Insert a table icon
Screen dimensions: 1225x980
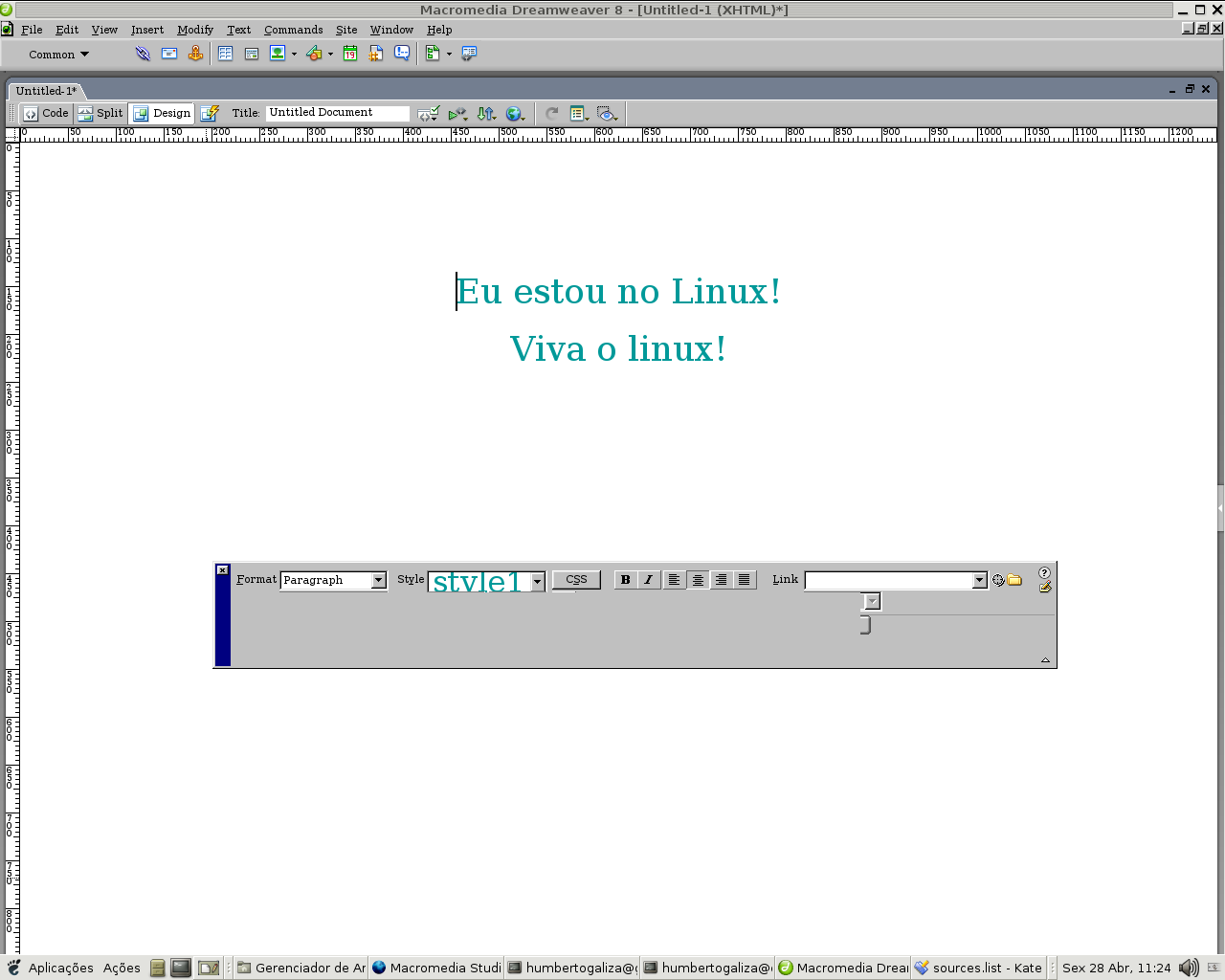(225, 54)
